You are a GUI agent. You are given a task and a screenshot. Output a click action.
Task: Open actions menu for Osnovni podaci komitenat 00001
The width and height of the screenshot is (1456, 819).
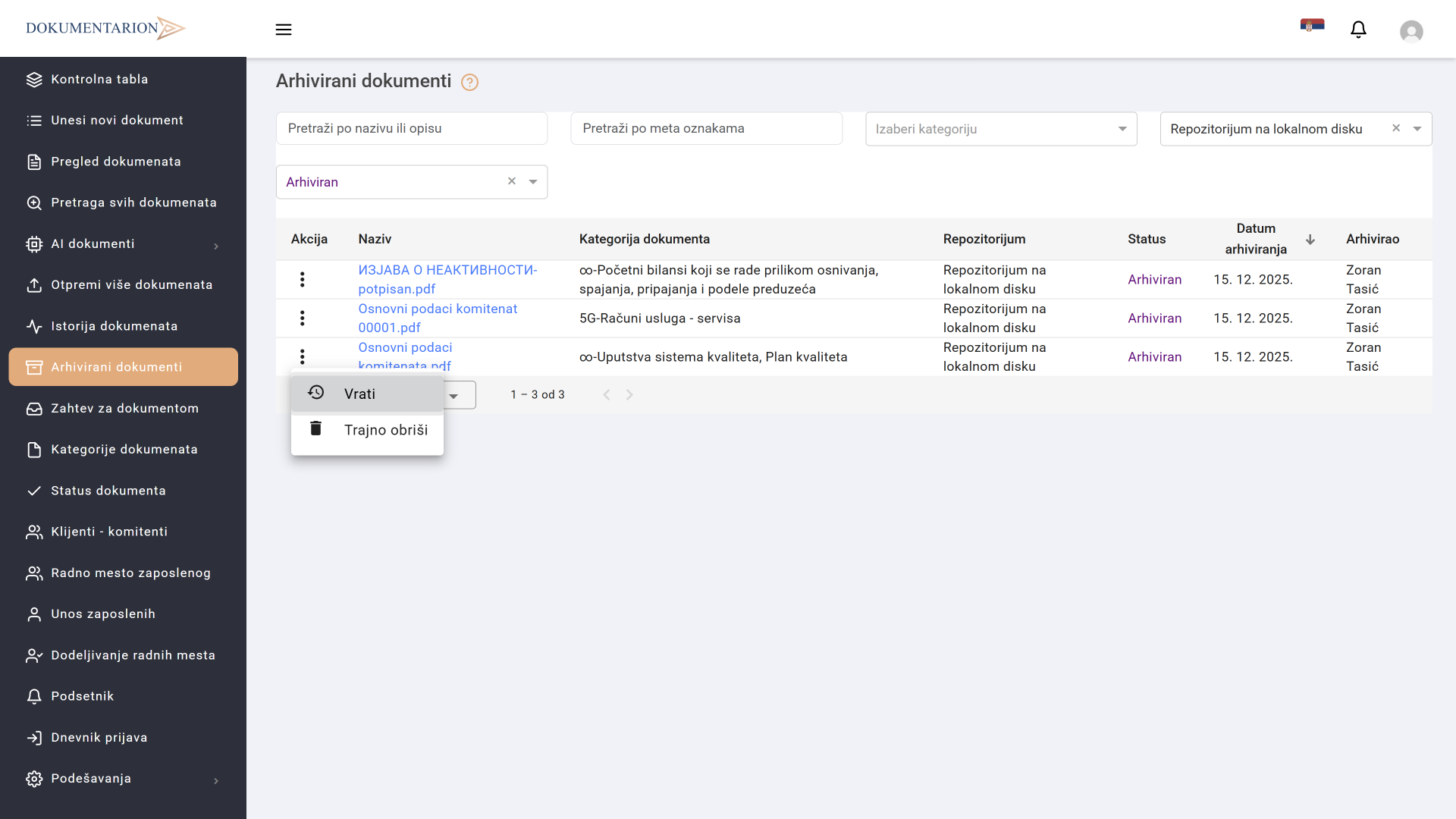click(302, 318)
